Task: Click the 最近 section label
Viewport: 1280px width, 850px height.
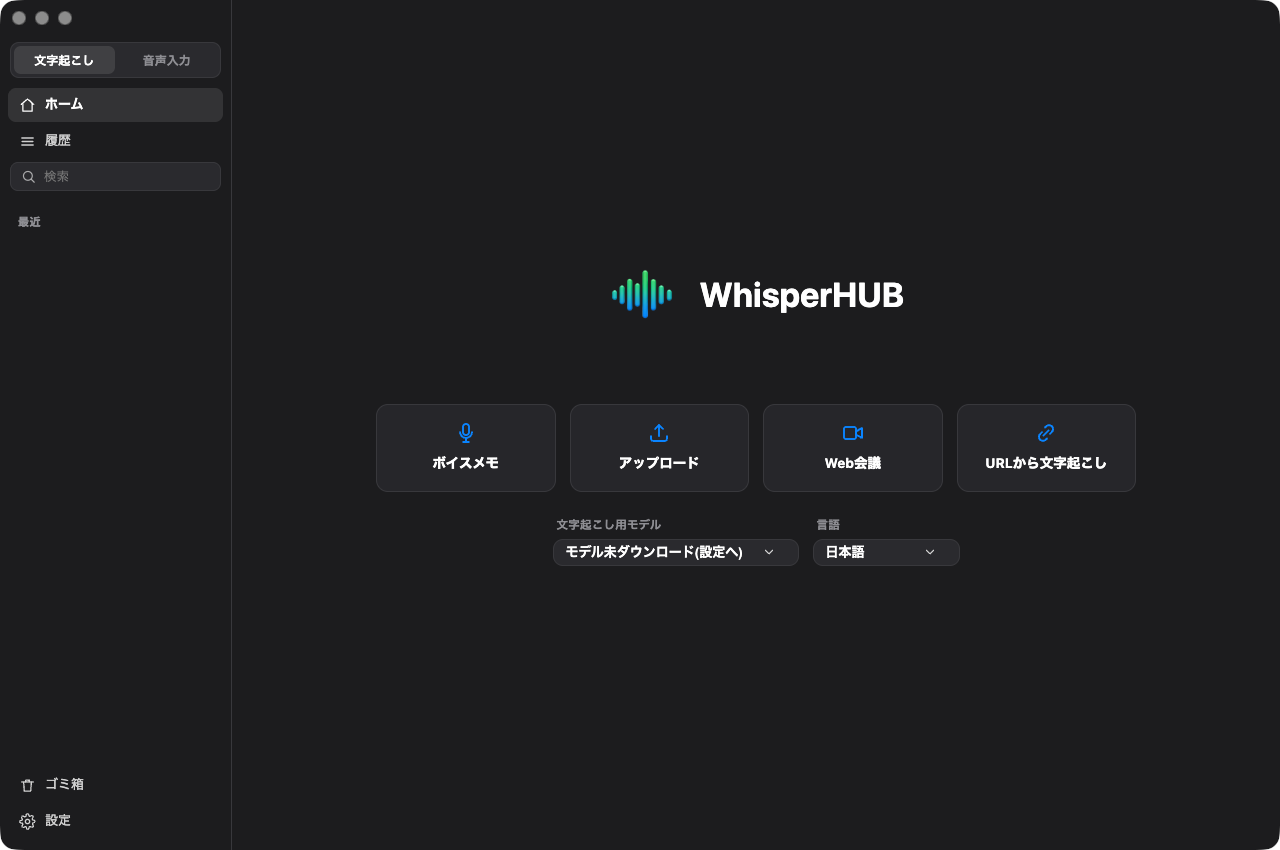Action: point(29,222)
